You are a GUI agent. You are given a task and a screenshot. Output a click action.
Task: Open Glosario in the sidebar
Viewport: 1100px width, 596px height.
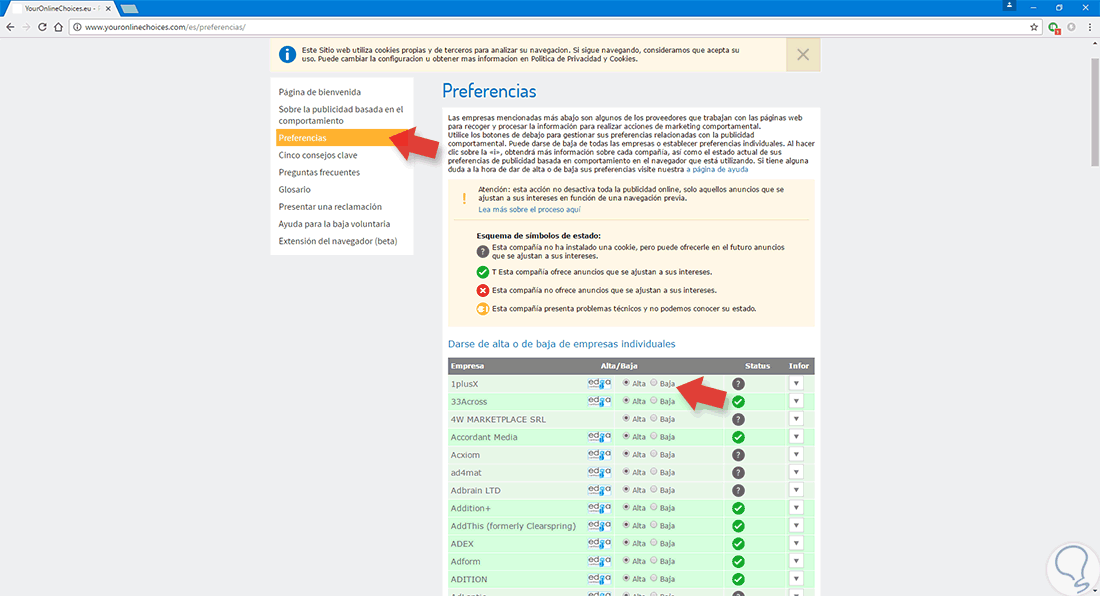click(295, 189)
